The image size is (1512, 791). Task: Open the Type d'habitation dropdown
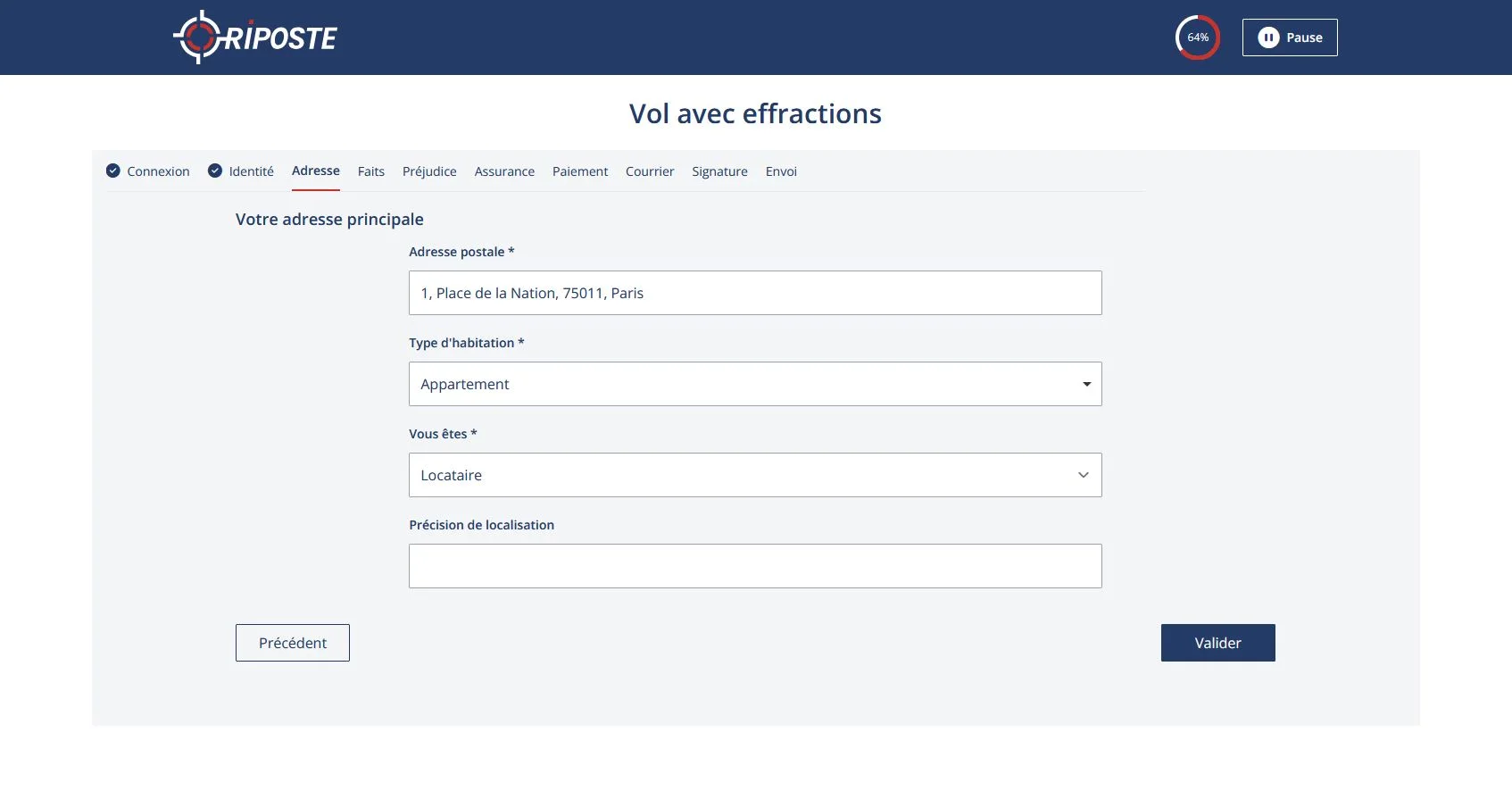(754, 384)
